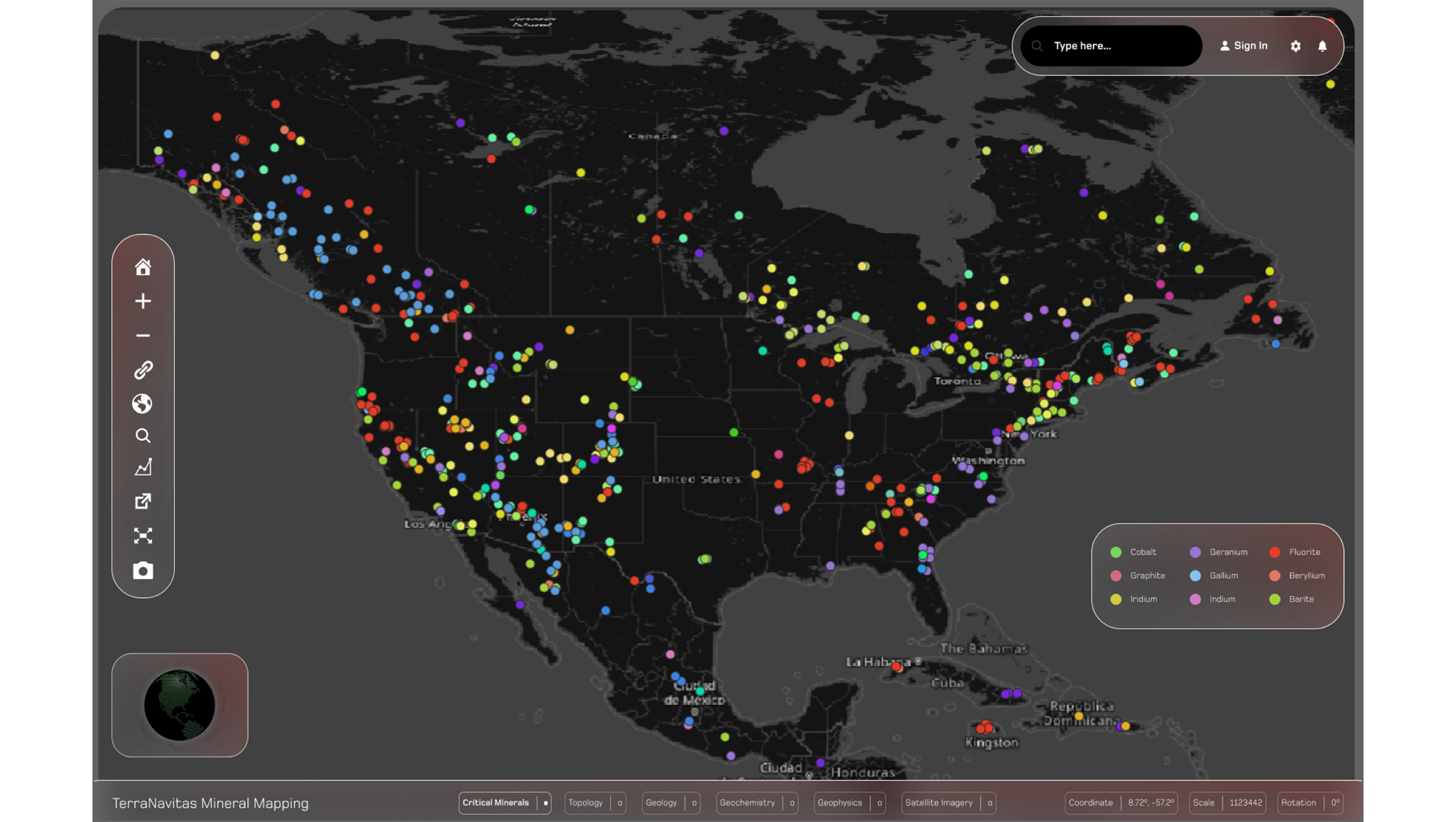Image resolution: width=1456 pixels, height=822 pixels.
Task: Toggle the Geology layer indicator
Action: [x=694, y=803]
